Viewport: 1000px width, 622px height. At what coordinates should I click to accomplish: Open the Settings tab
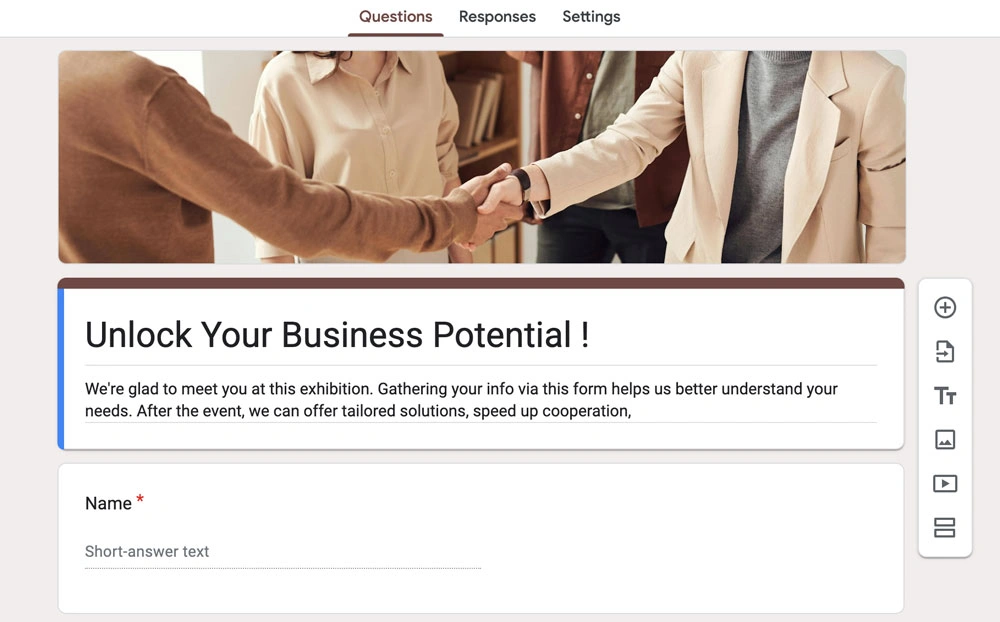pos(591,17)
